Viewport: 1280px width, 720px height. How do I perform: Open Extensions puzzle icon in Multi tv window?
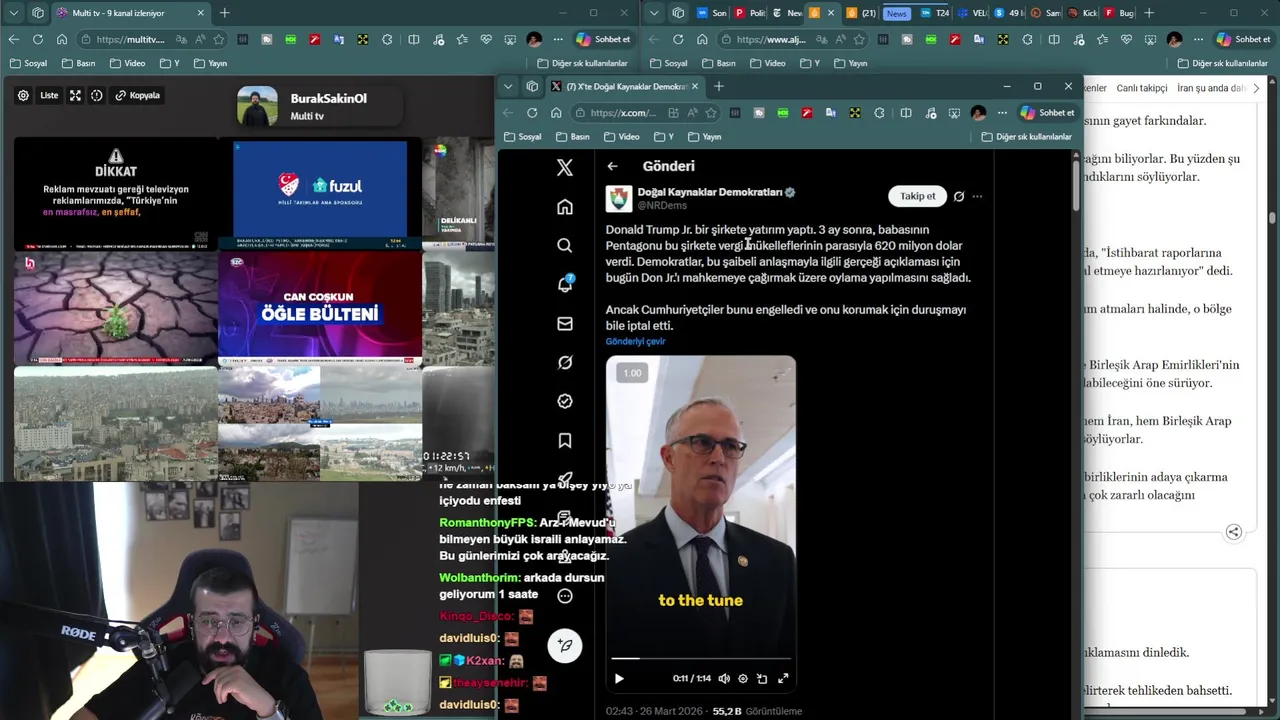387,39
